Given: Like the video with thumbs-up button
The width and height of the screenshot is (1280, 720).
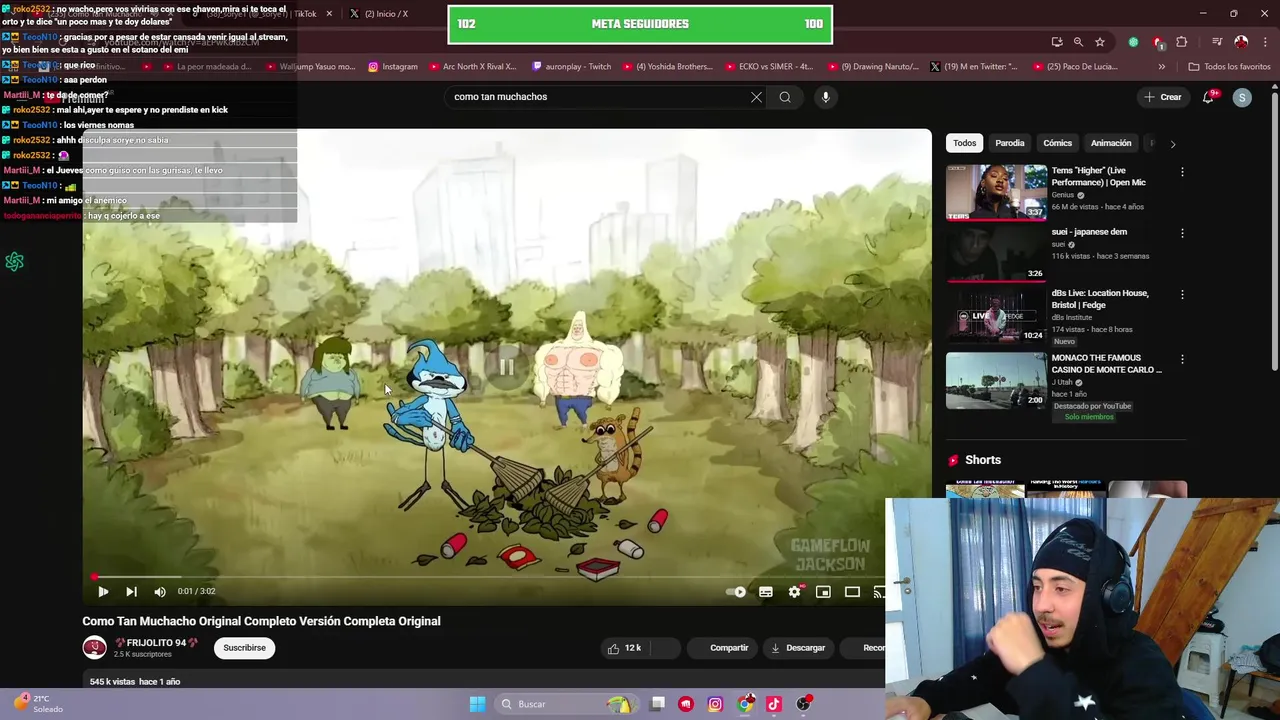Looking at the screenshot, I should (x=625, y=648).
